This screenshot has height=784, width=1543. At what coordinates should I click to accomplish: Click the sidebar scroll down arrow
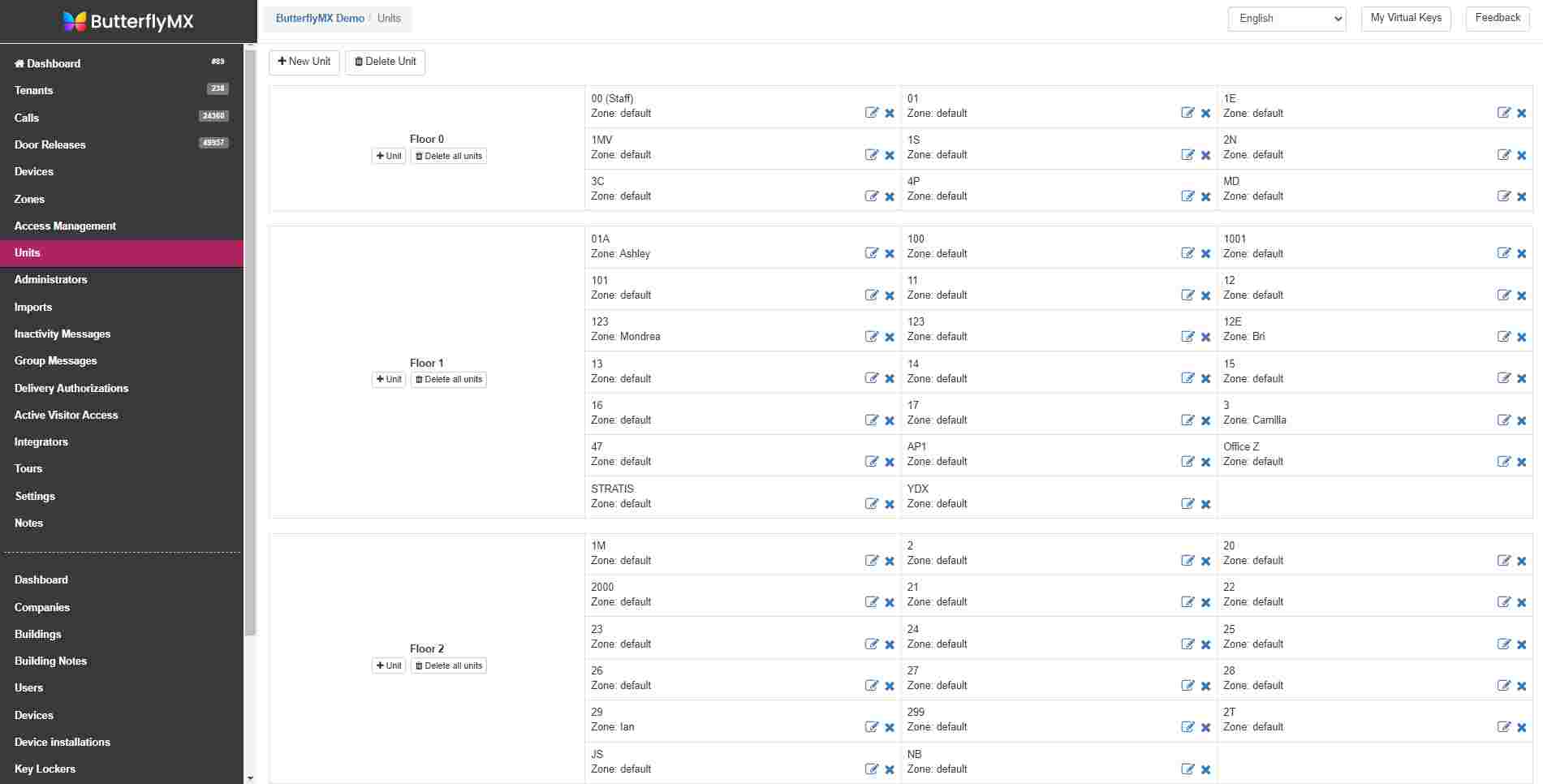click(250, 778)
